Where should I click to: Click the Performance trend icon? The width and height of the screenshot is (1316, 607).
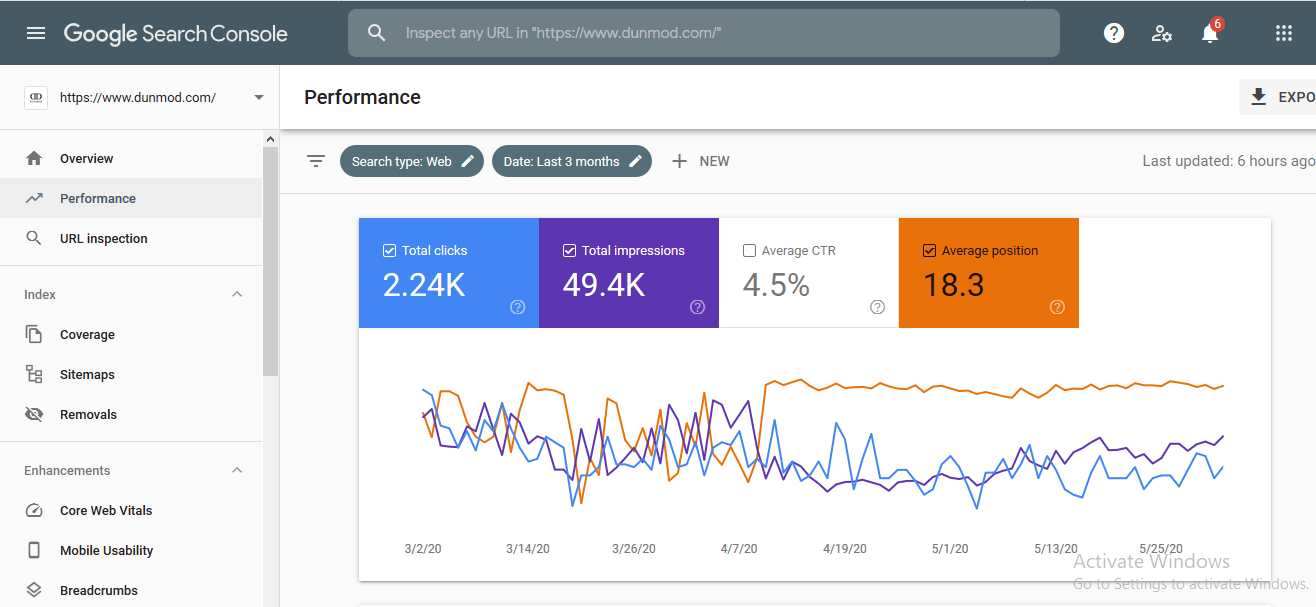[34, 198]
